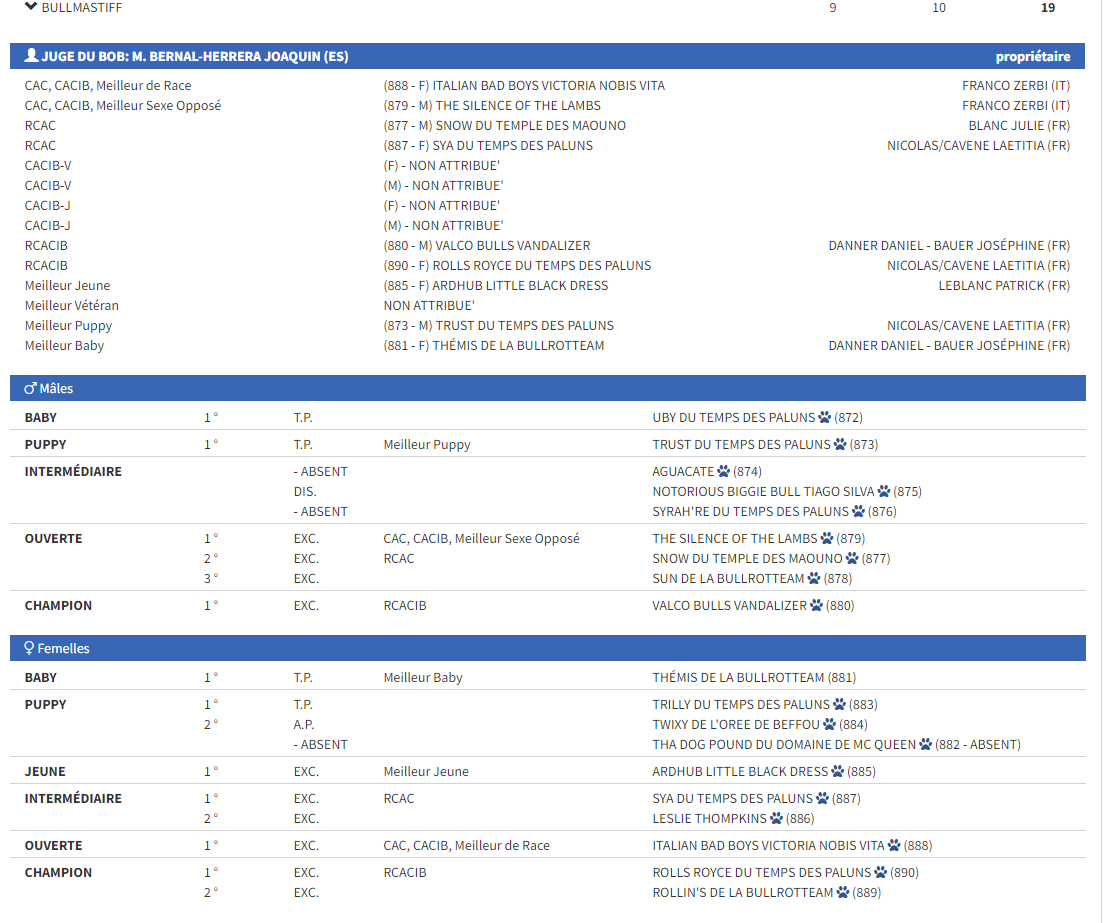
Task: Open paw icon for SYA DU TEMPS DES PALUNS (887)
Action: 822,798
